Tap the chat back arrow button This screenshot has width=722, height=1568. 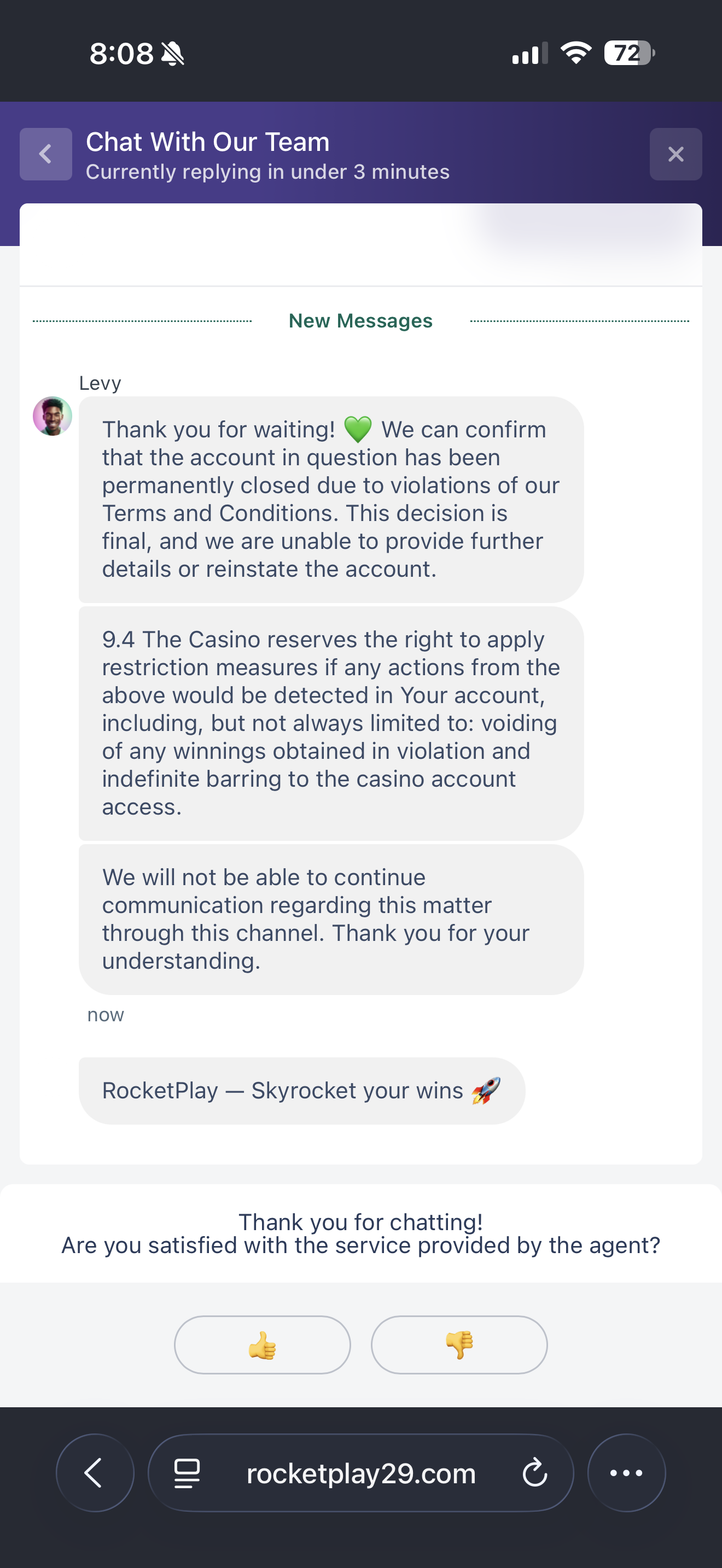pos(45,154)
